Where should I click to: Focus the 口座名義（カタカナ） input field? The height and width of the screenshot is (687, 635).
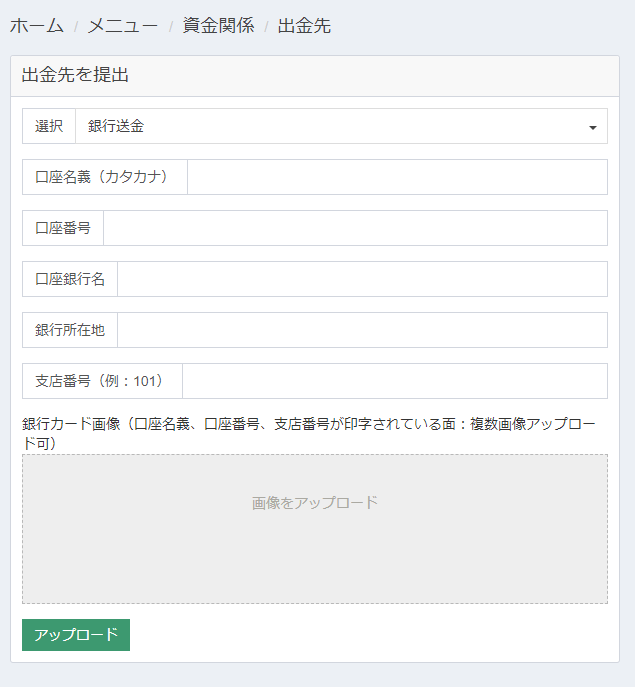pos(397,177)
